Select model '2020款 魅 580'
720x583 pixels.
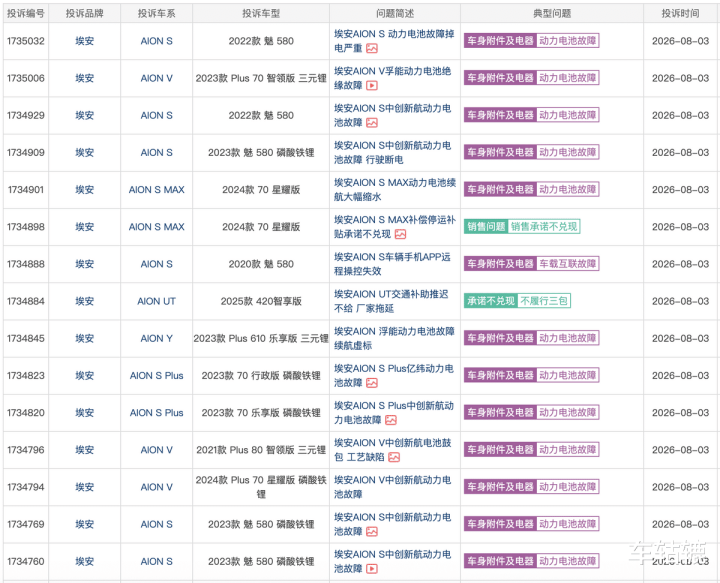click(261, 264)
